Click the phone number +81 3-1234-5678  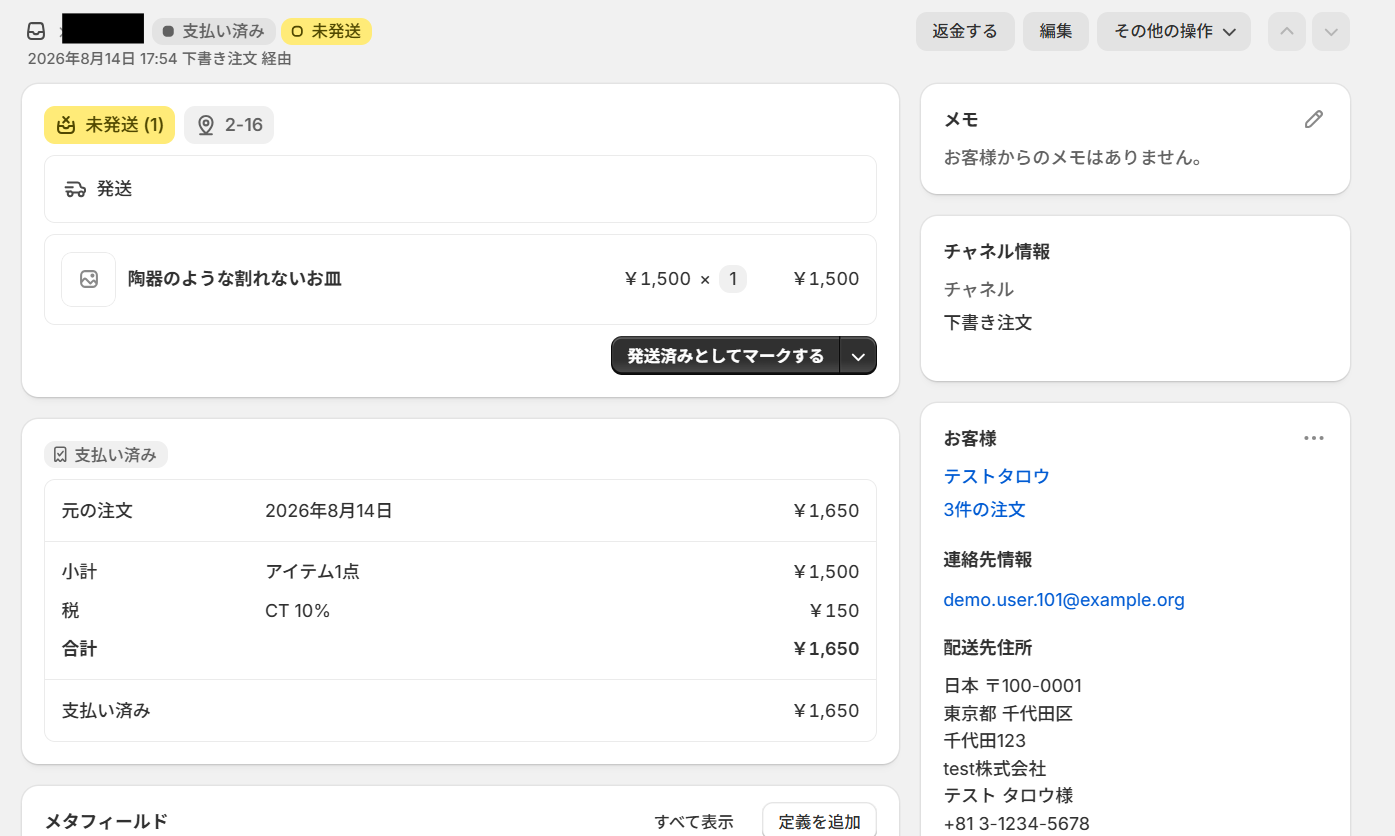pyautogui.click(x=1017, y=824)
